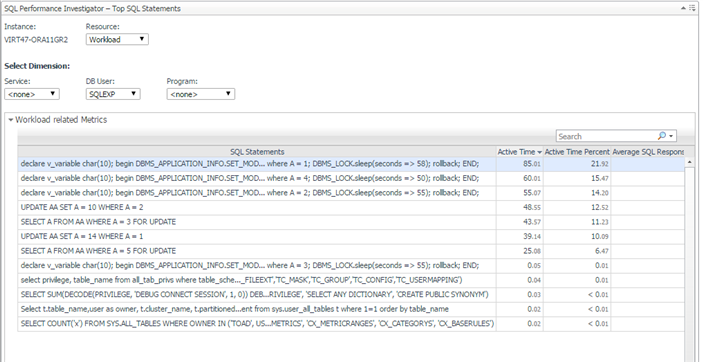Select the all_tab_privs select privilege statement
Image resolution: width=703 pixels, height=362 pixels.
click(x=257, y=280)
